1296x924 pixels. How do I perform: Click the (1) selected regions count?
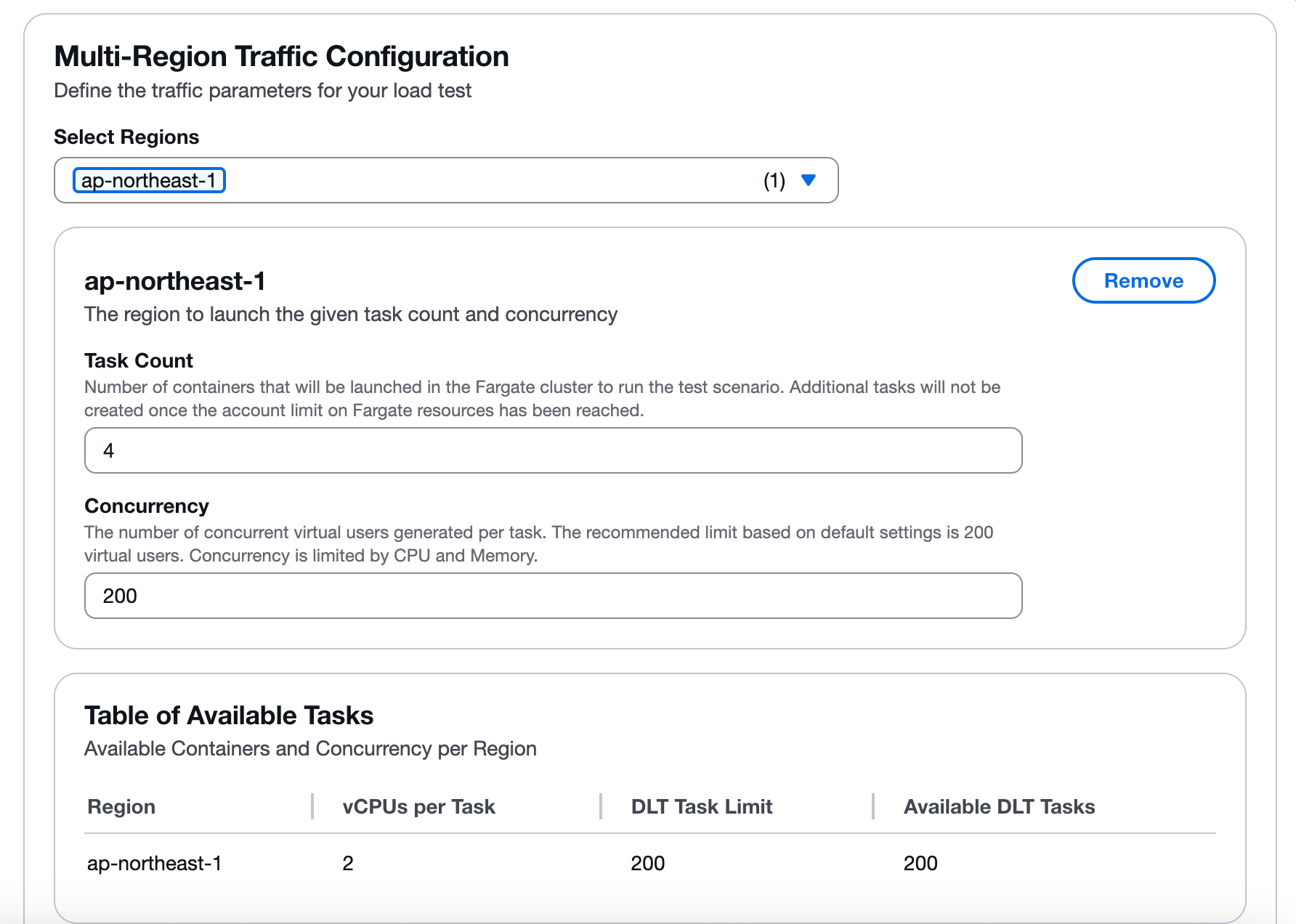pos(774,180)
